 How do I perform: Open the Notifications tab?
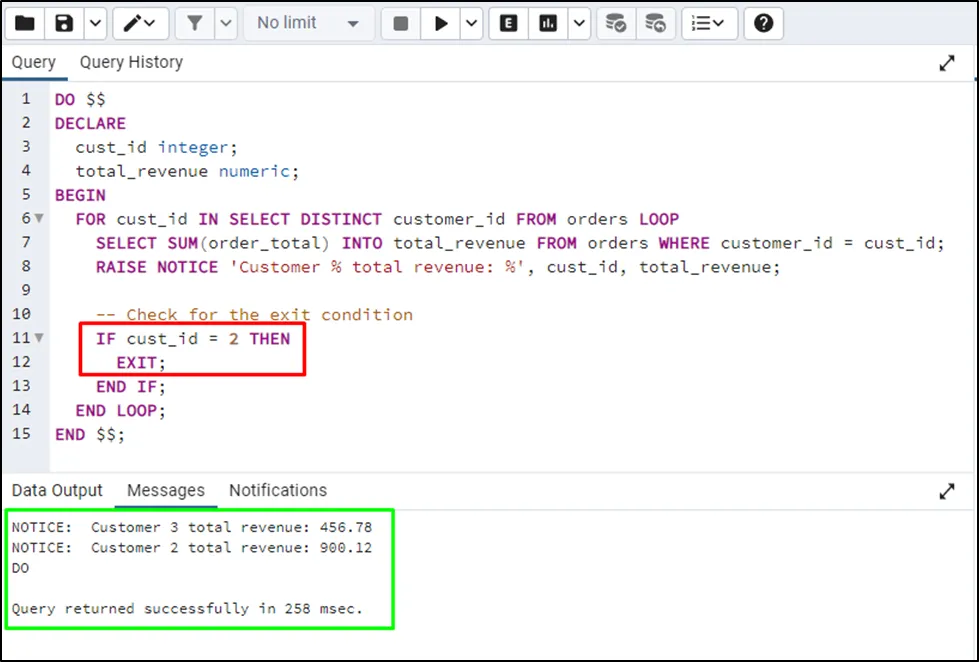point(278,490)
